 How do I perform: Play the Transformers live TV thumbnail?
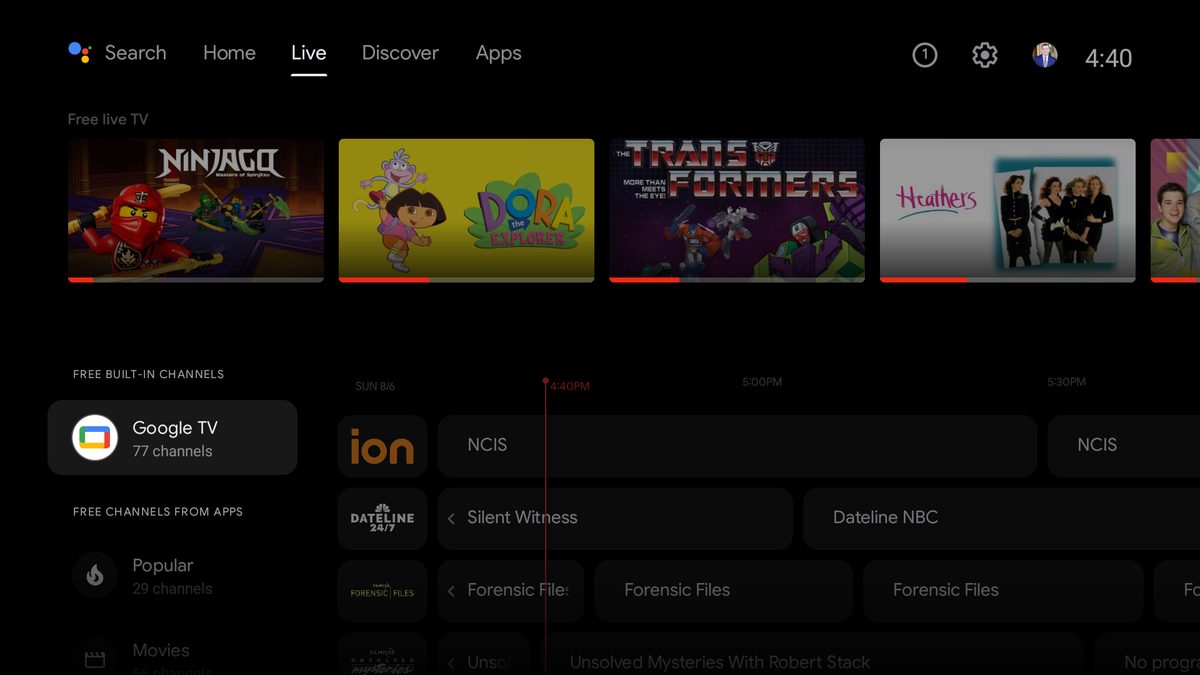[737, 210]
